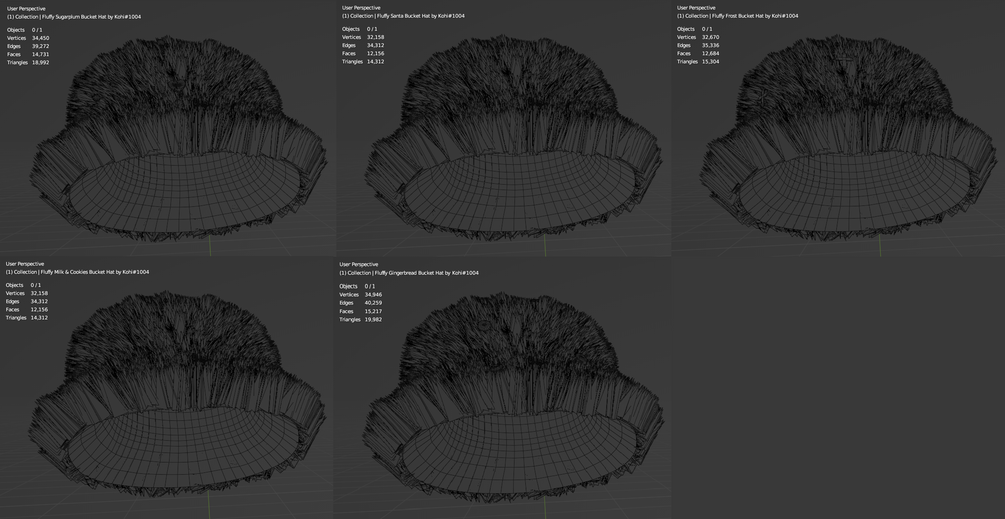Click Sugarplum vertices value 34,450

(40, 38)
